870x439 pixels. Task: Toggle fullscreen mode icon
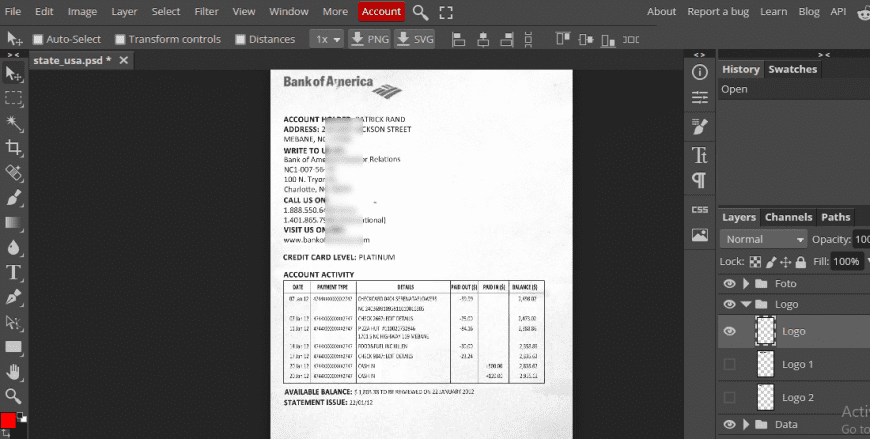(446, 12)
